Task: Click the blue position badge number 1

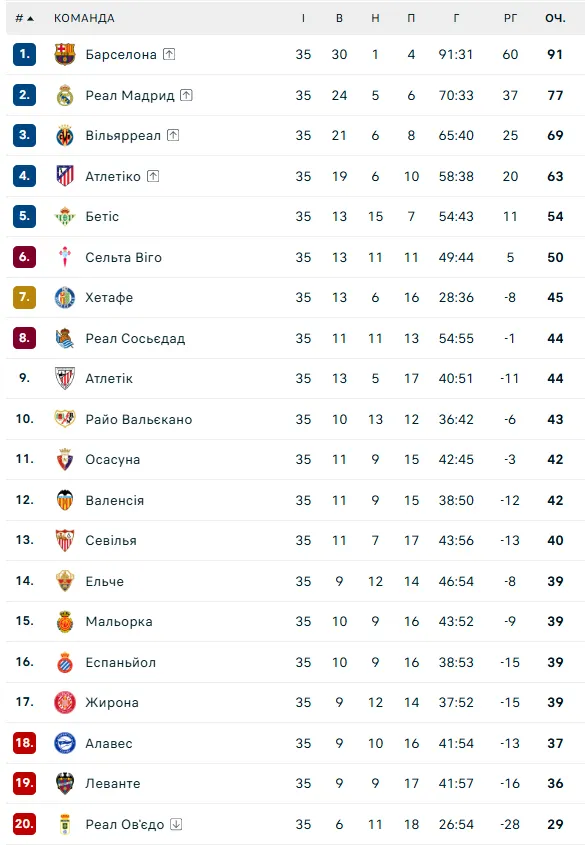Action: pos(24,54)
